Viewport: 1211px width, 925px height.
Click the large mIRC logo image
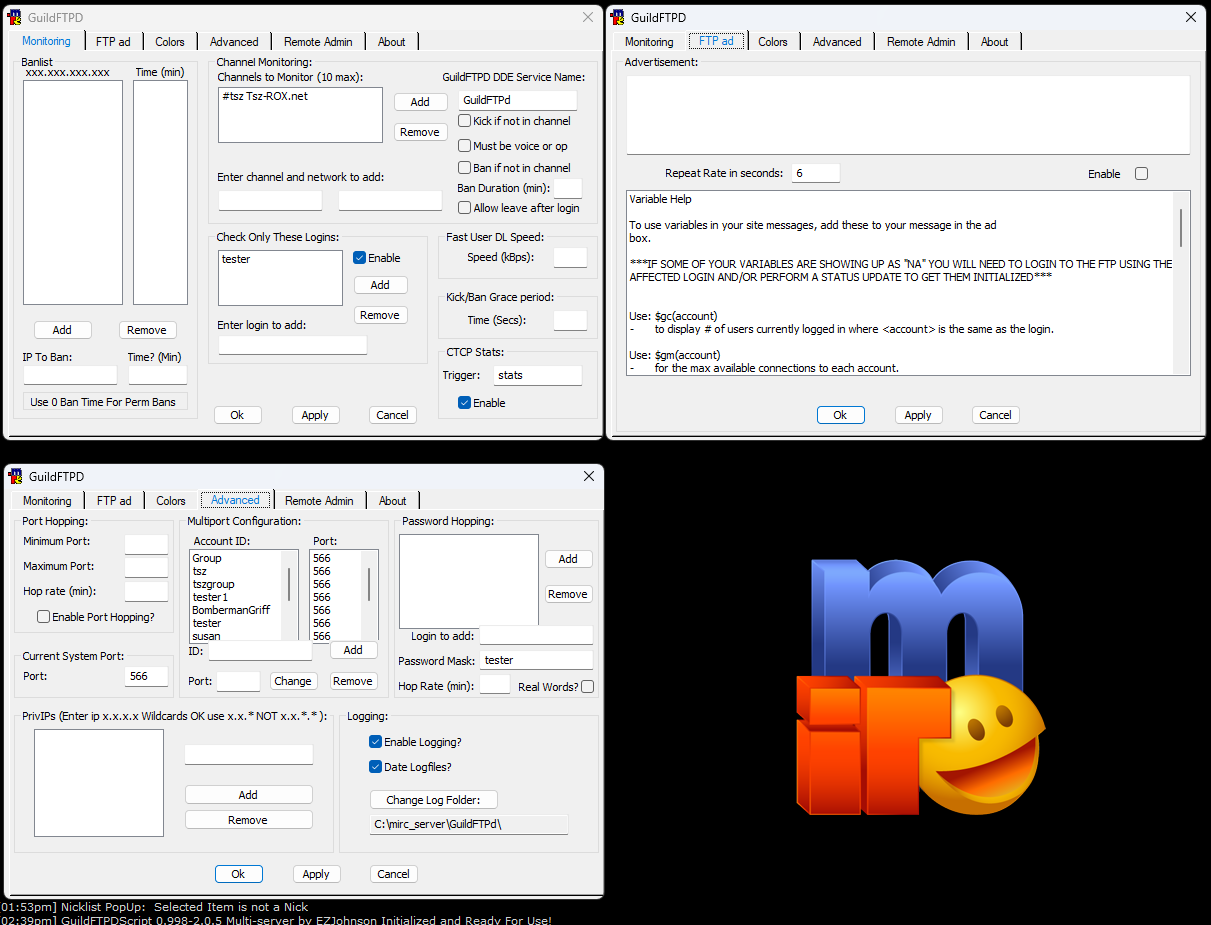(x=920, y=685)
